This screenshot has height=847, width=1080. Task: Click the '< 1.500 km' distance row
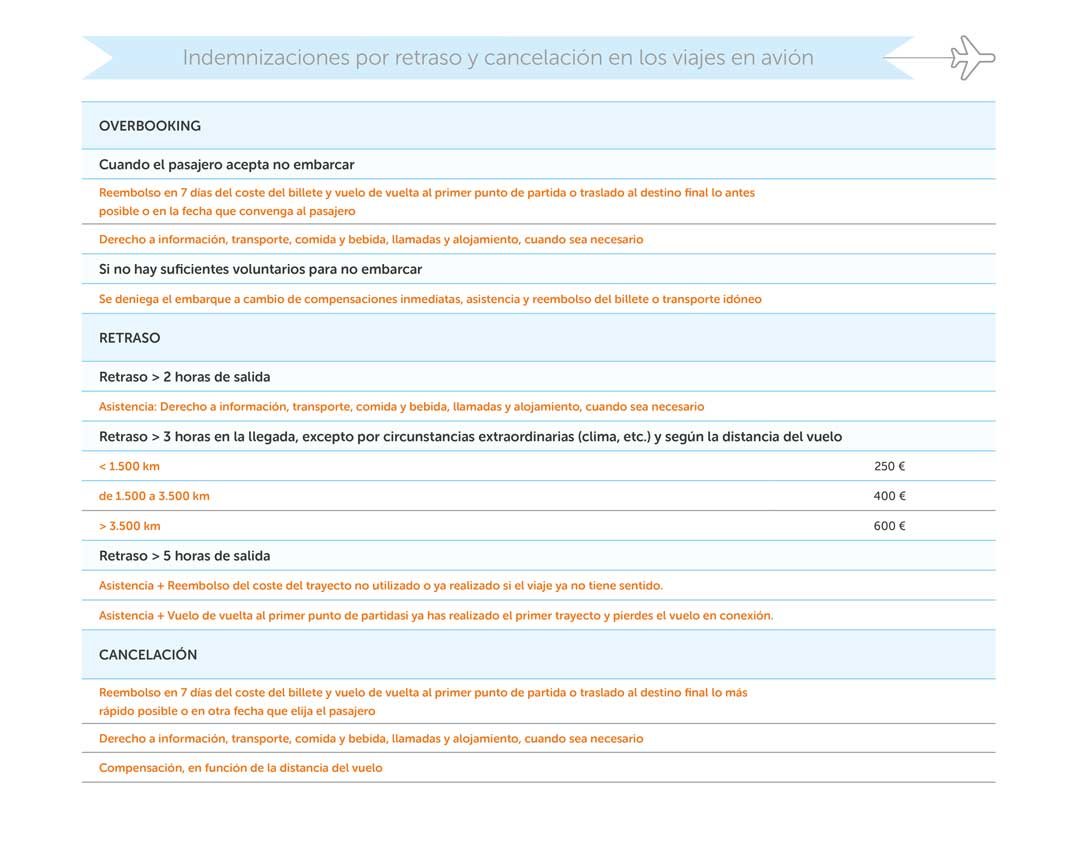(128, 465)
